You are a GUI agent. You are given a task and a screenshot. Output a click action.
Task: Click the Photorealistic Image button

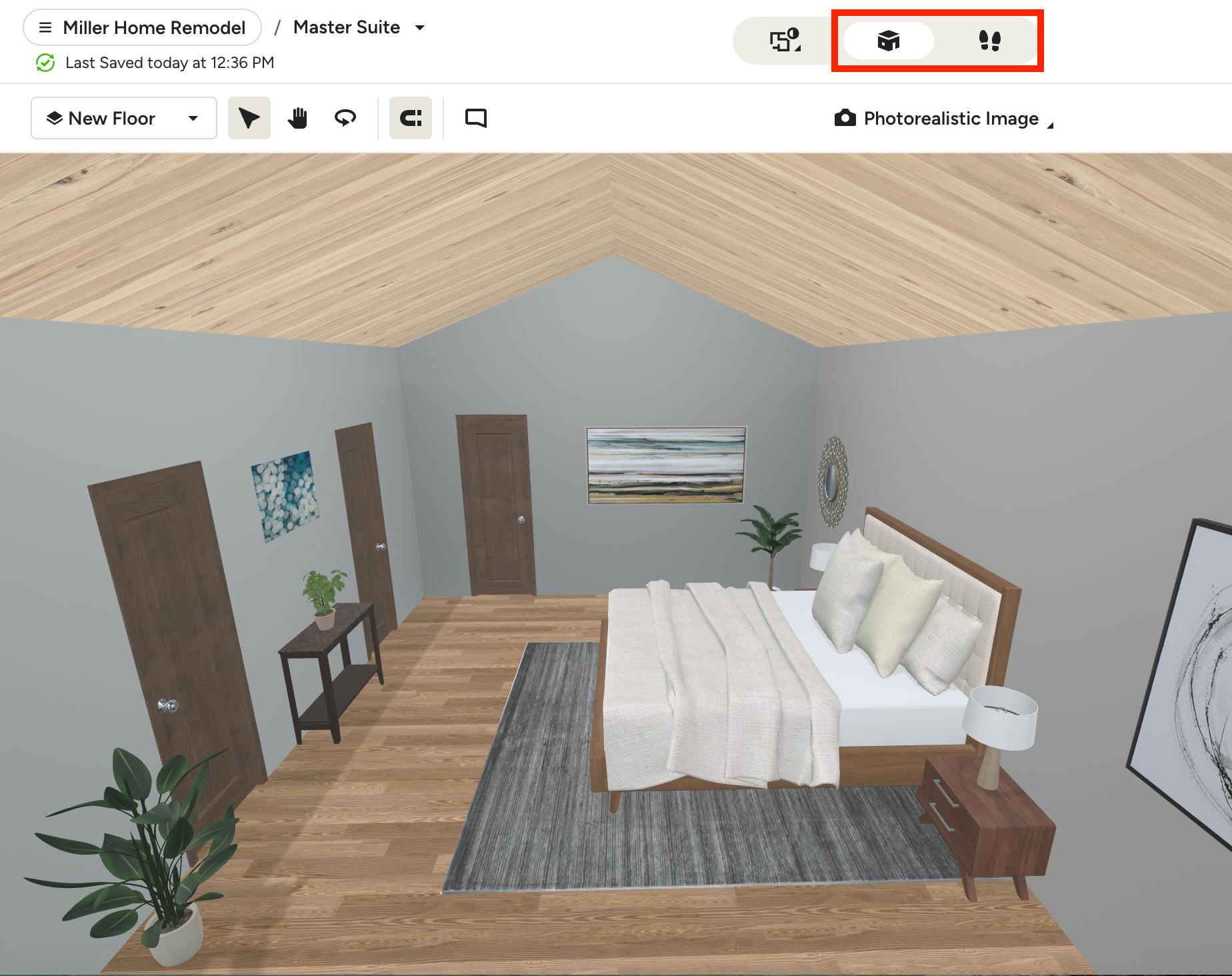click(x=943, y=118)
